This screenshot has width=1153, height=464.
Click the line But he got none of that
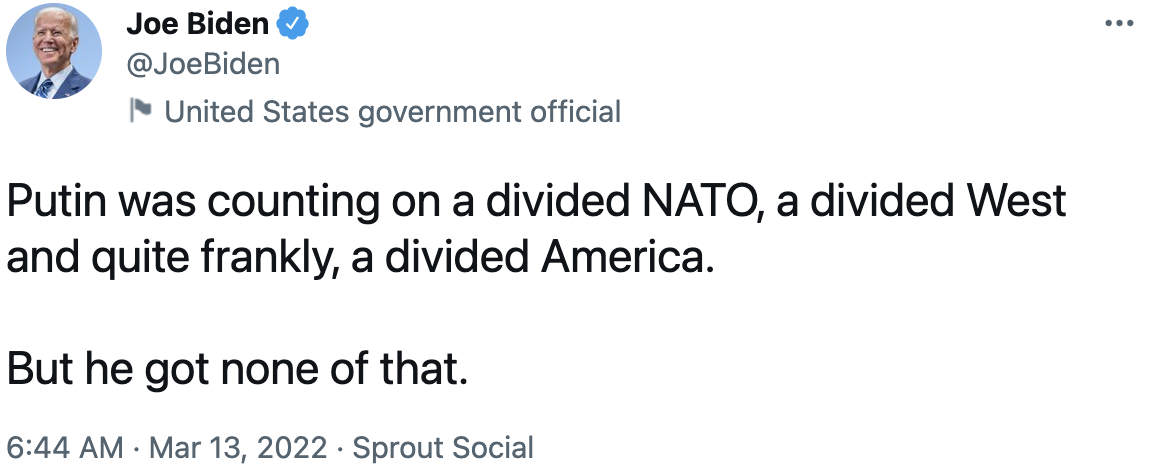click(238, 370)
